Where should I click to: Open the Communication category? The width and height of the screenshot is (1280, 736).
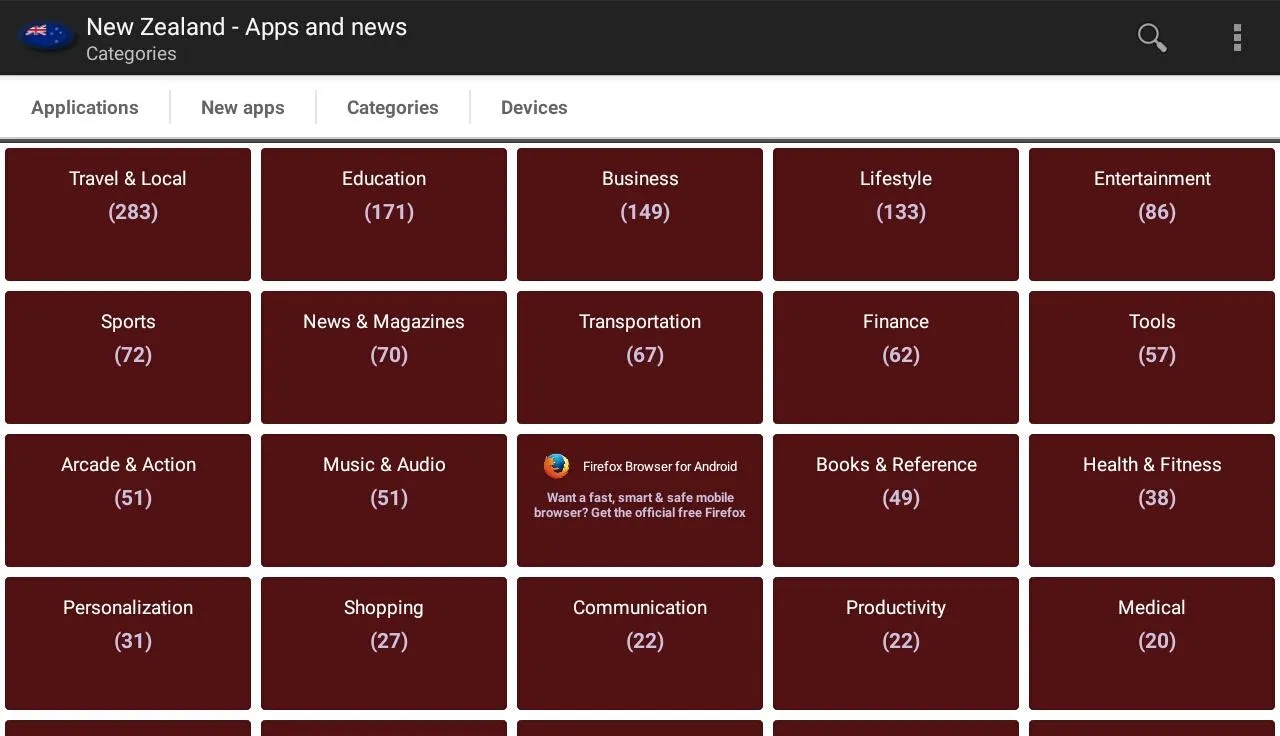(640, 643)
